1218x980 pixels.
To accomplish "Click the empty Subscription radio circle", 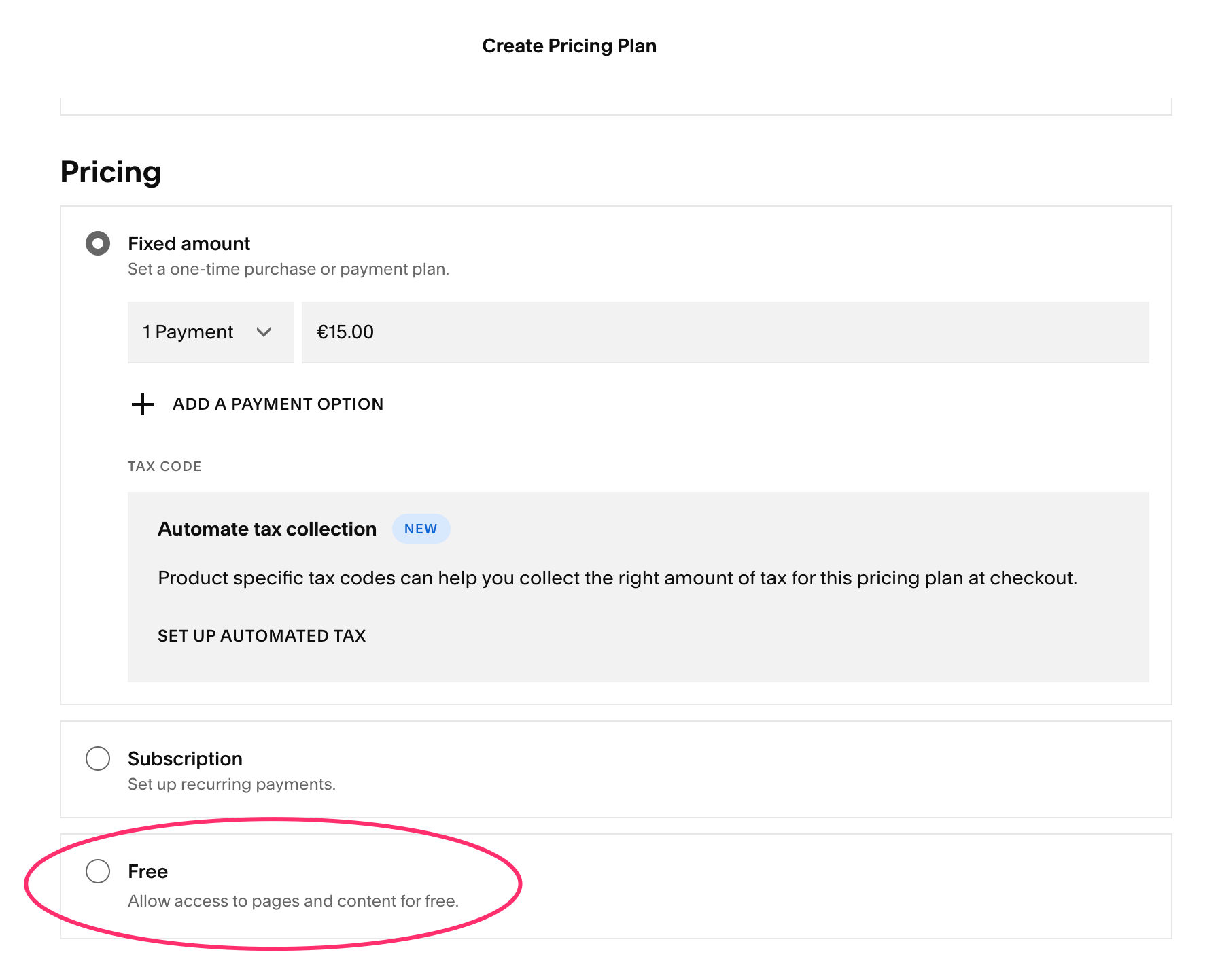I will coord(97,758).
